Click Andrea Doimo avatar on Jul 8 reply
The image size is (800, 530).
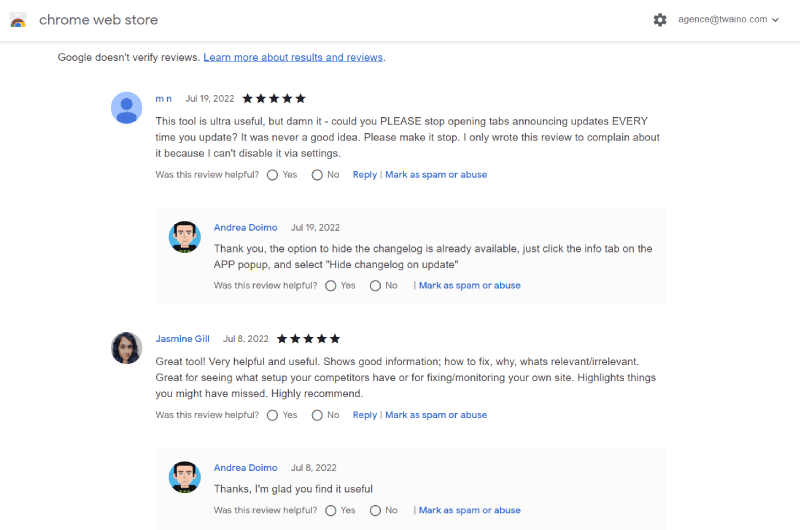coord(185,477)
